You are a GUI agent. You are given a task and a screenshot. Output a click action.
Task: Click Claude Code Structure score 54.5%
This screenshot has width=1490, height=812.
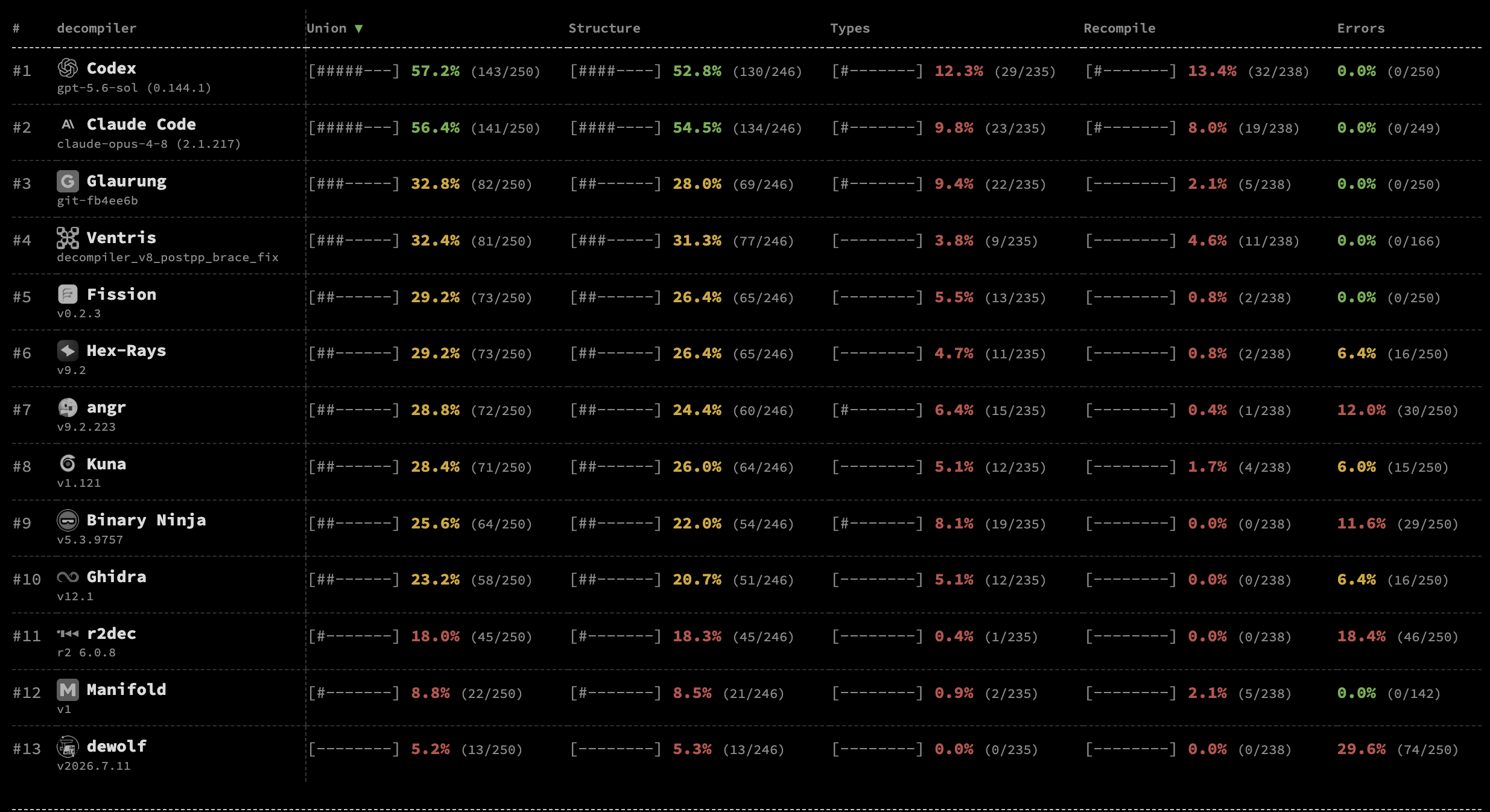point(697,128)
